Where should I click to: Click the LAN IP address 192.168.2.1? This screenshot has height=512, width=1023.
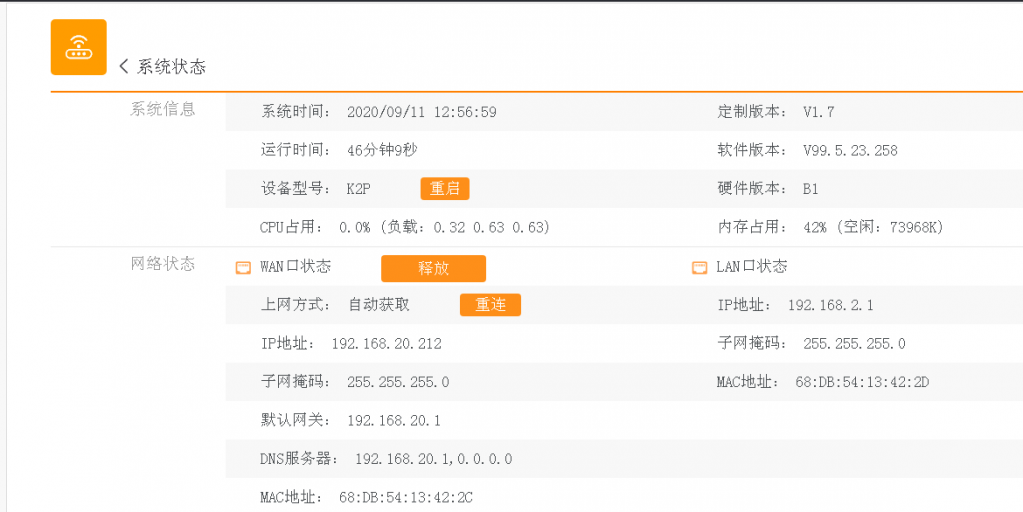click(x=830, y=305)
